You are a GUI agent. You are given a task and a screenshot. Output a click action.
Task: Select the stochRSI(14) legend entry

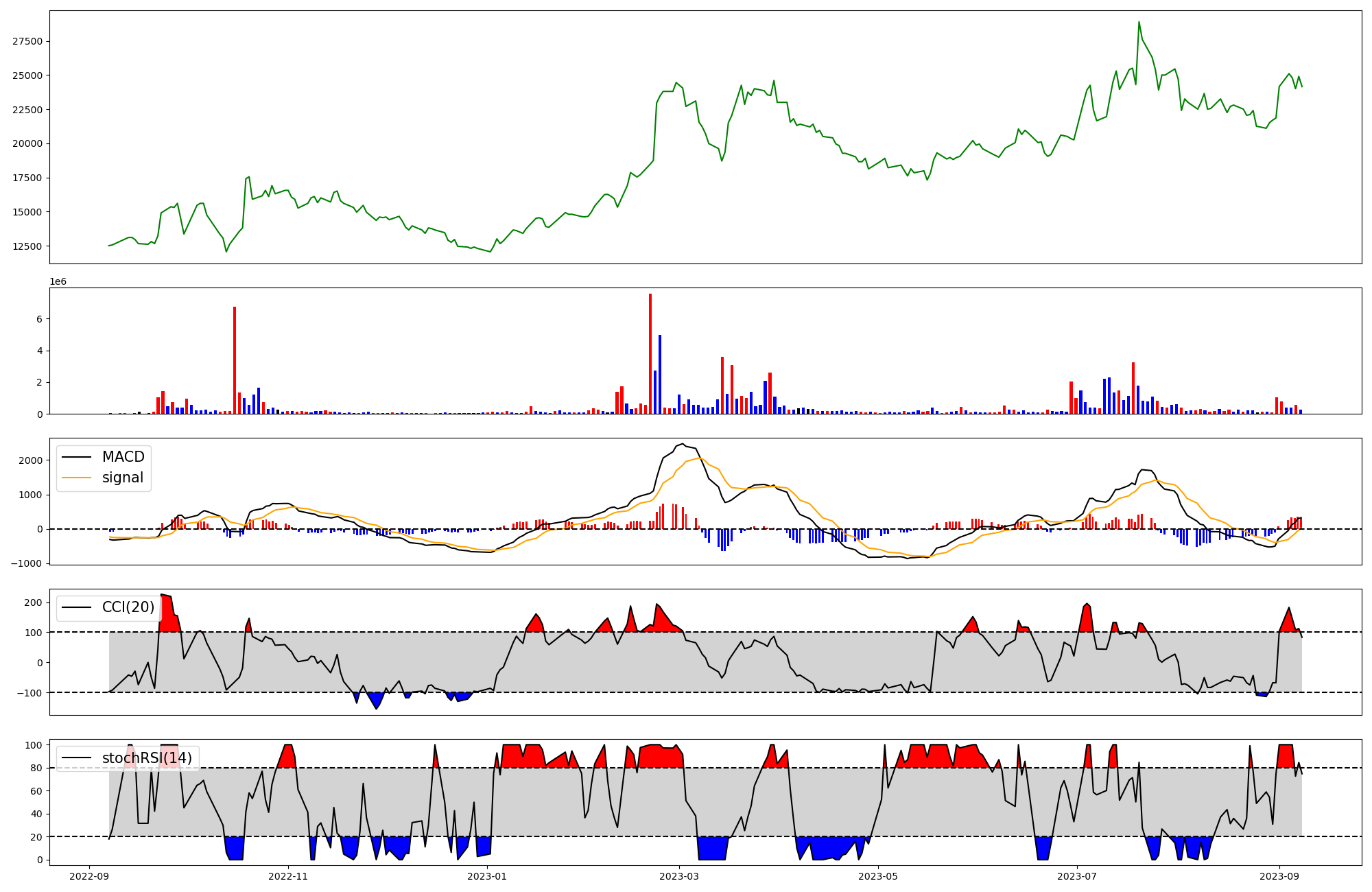click(147, 758)
